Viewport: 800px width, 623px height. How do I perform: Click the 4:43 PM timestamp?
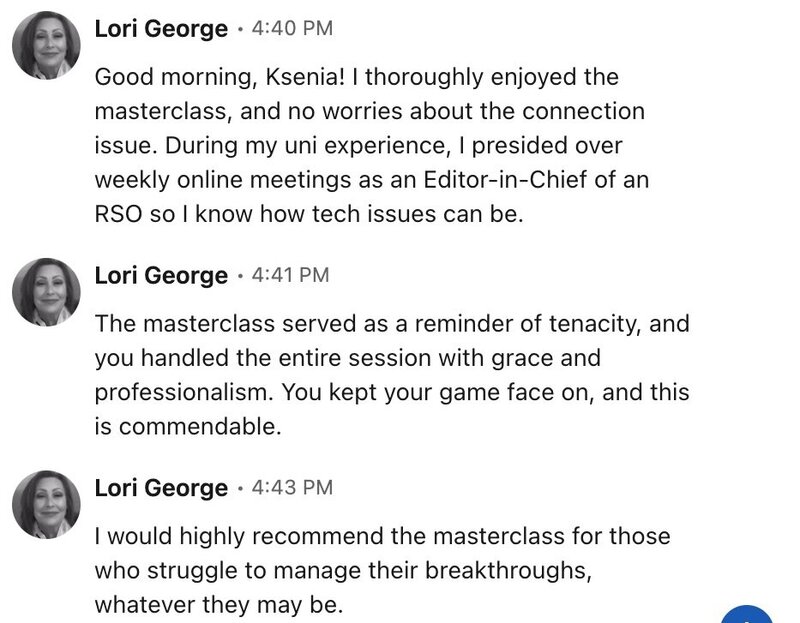tap(292, 487)
